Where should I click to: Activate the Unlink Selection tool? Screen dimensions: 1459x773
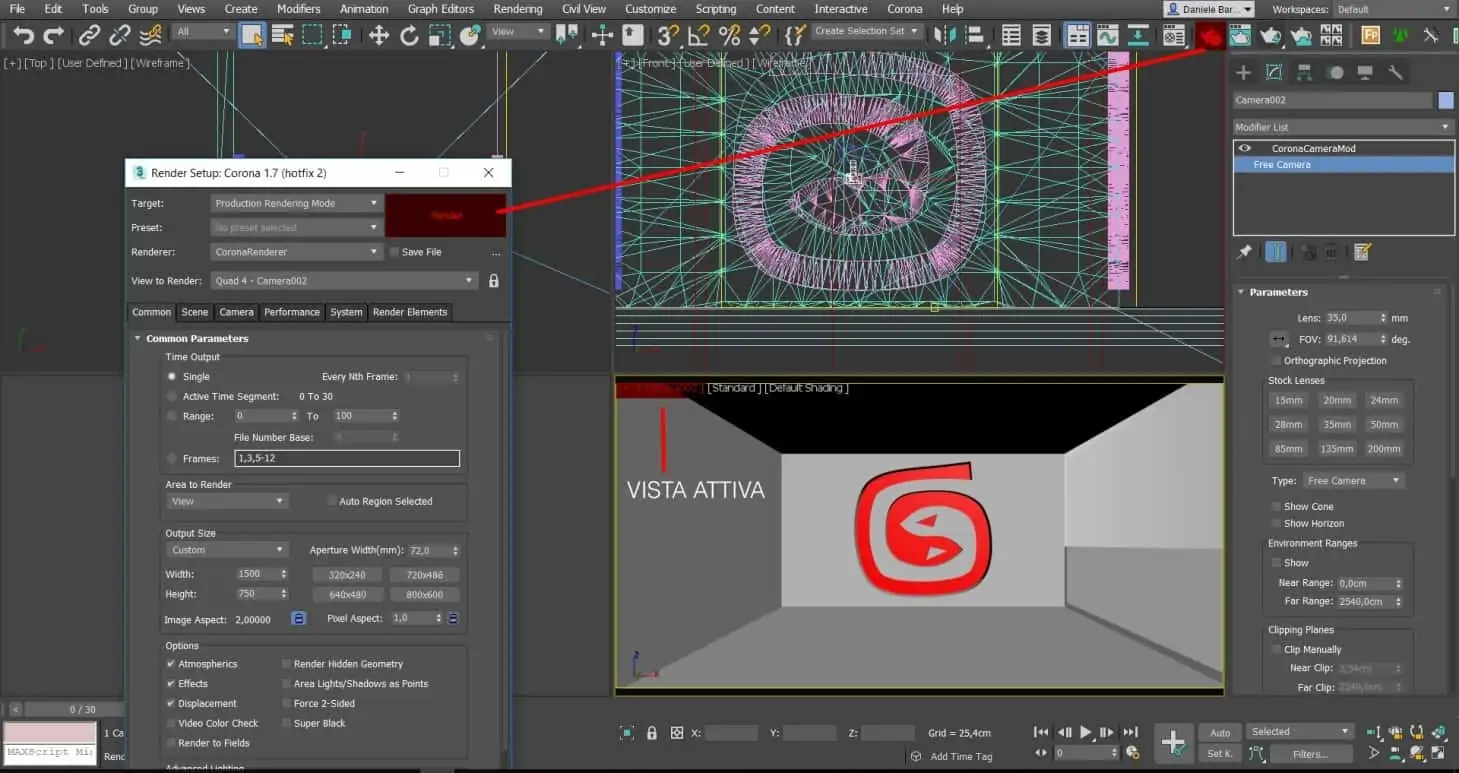tap(120, 36)
